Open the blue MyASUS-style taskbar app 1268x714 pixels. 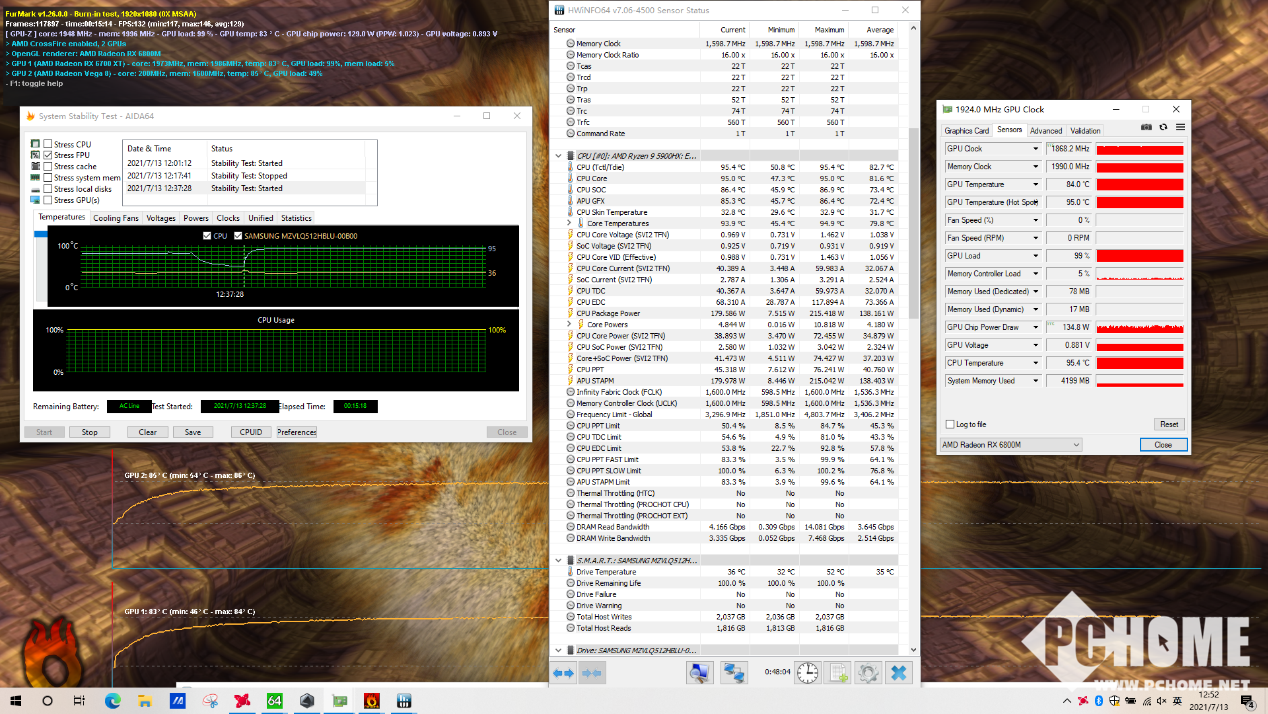coord(177,701)
